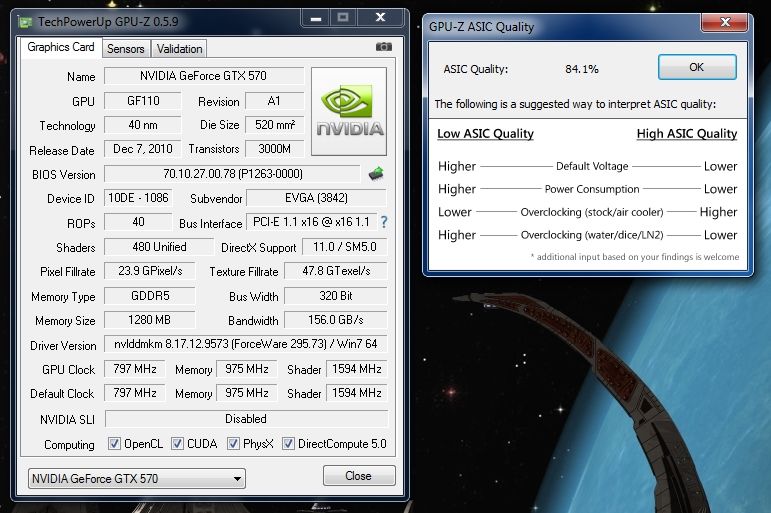Click Default Clock row Shader 1594 MHz
The width and height of the screenshot is (771, 513).
tap(357, 393)
